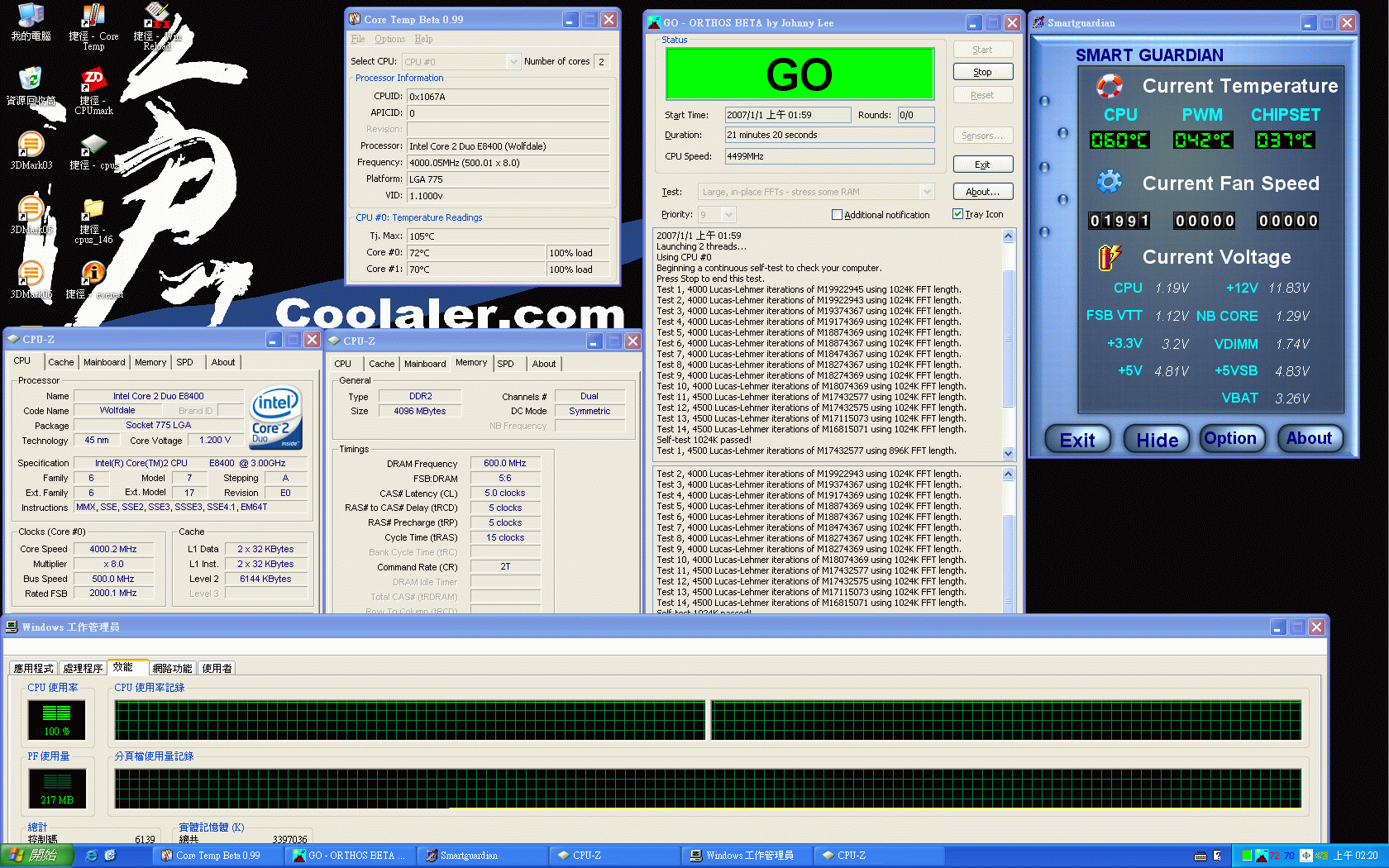Click the Duration field in ORTHOS
The height and width of the screenshot is (868, 1389).
click(829, 135)
